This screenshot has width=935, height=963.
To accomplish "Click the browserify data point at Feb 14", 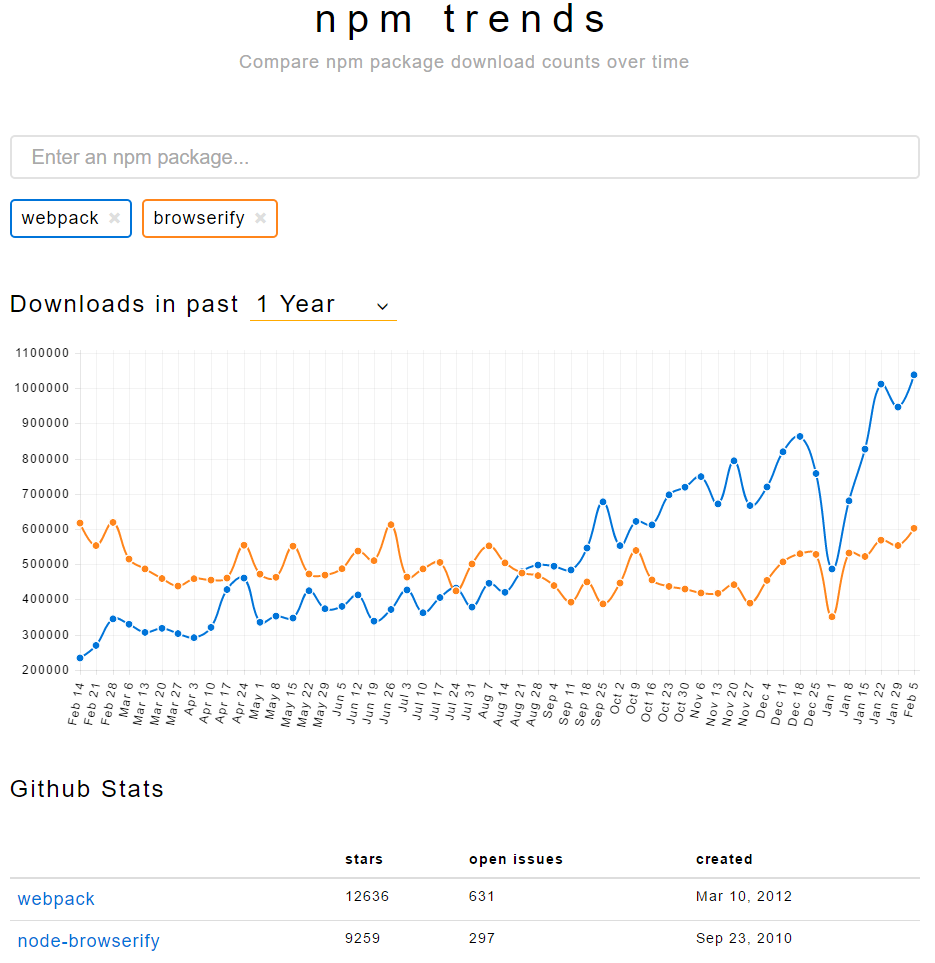I will [x=80, y=523].
